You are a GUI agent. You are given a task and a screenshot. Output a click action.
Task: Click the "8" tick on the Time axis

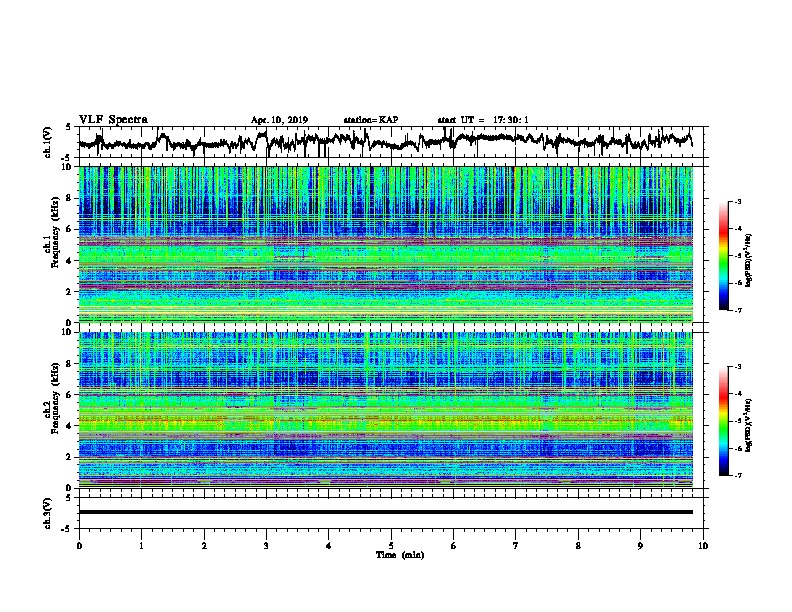click(x=578, y=546)
